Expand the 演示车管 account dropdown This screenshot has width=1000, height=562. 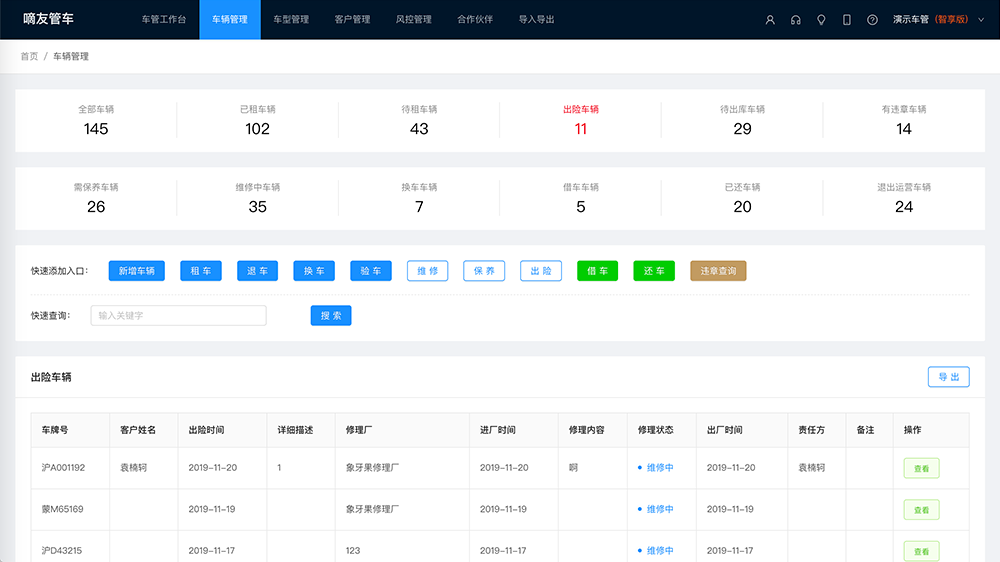(930, 20)
